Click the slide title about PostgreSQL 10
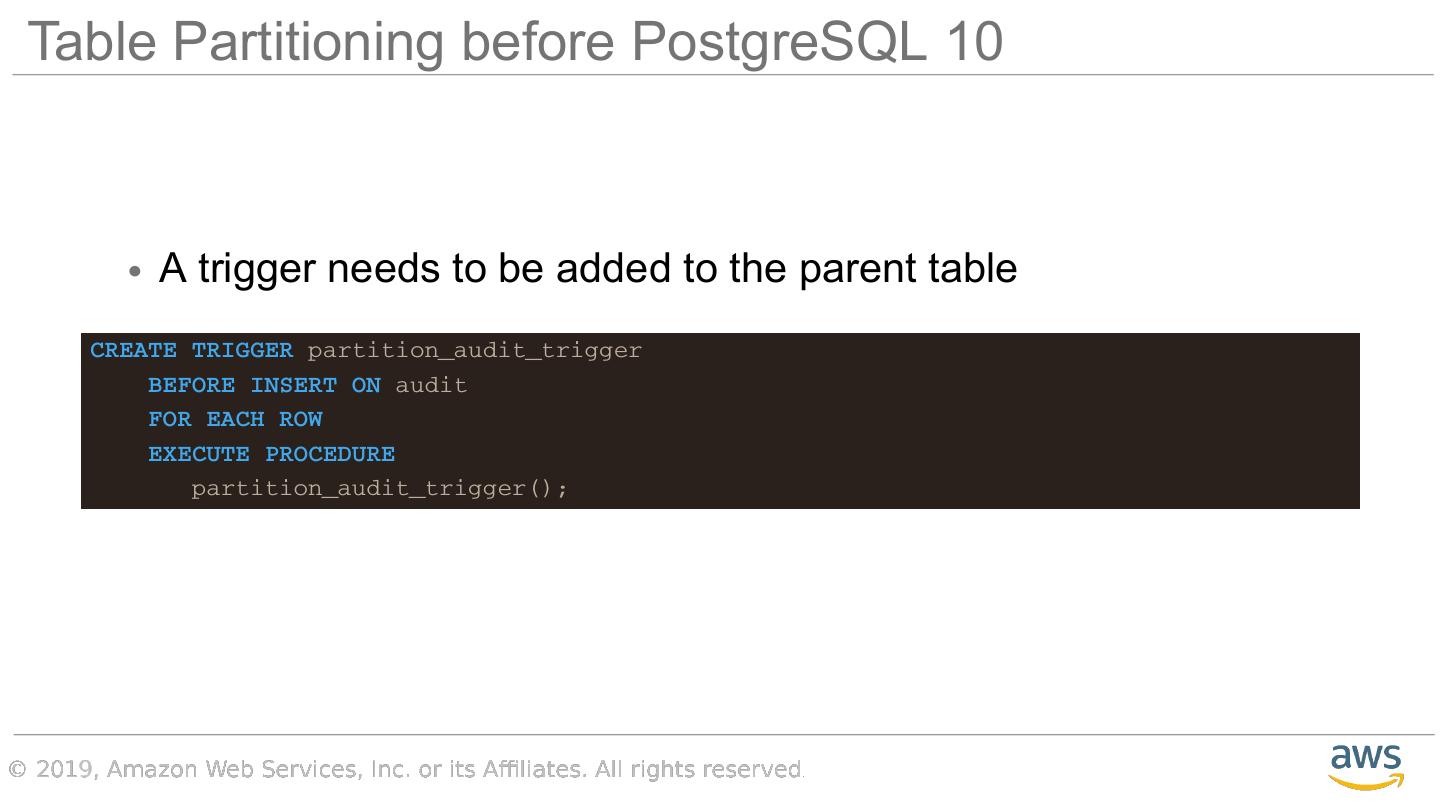Screen dimensions: 1440x811 click(x=514, y=41)
